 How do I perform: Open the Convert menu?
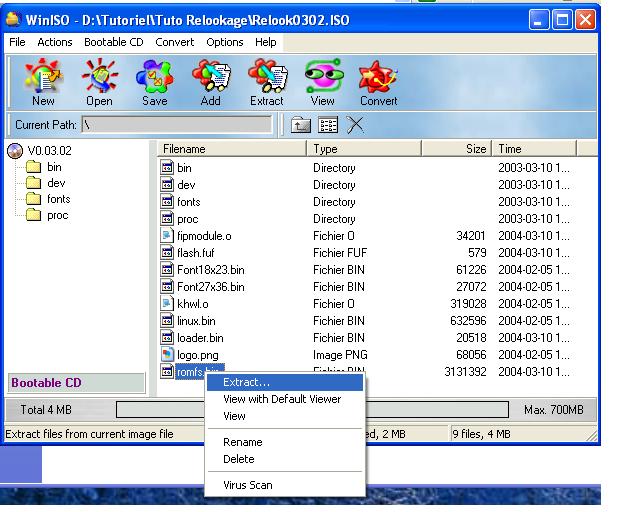175,42
